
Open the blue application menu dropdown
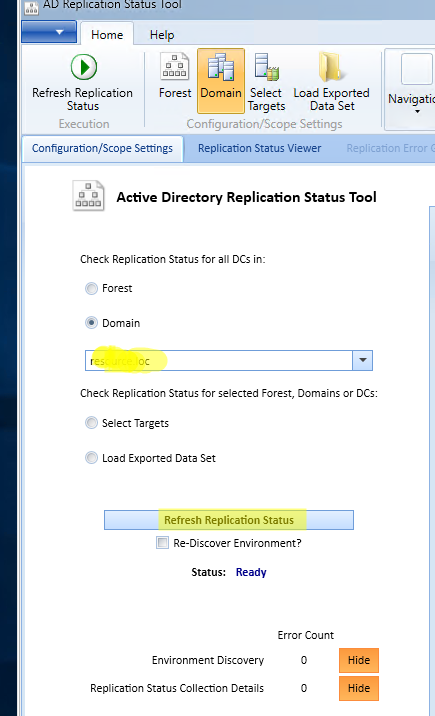(x=49, y=32)
